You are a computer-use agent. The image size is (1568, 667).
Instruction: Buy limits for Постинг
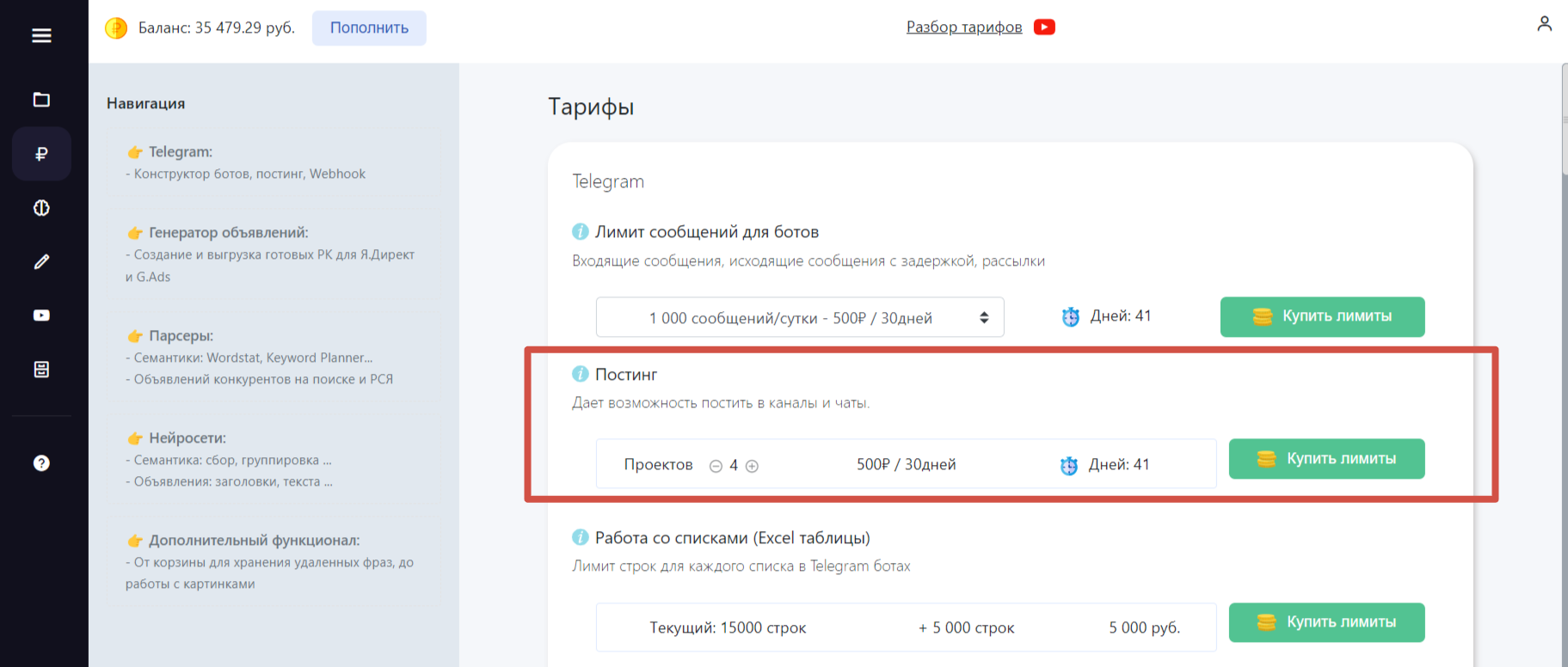(x=1326, y=459)
